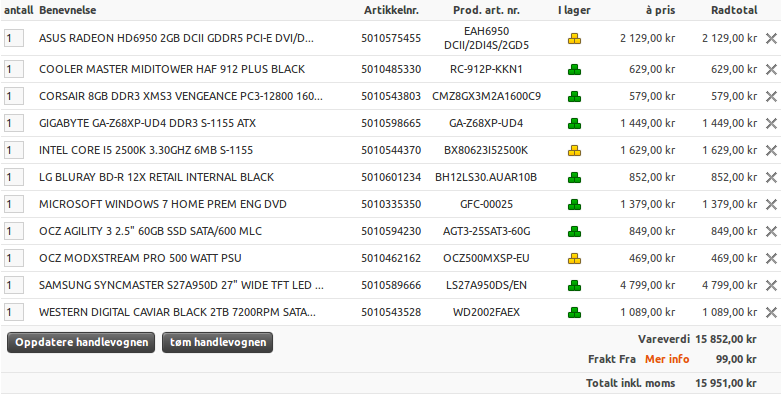Click yellow stock icon for OCZ MODXSTREAM

574,258
